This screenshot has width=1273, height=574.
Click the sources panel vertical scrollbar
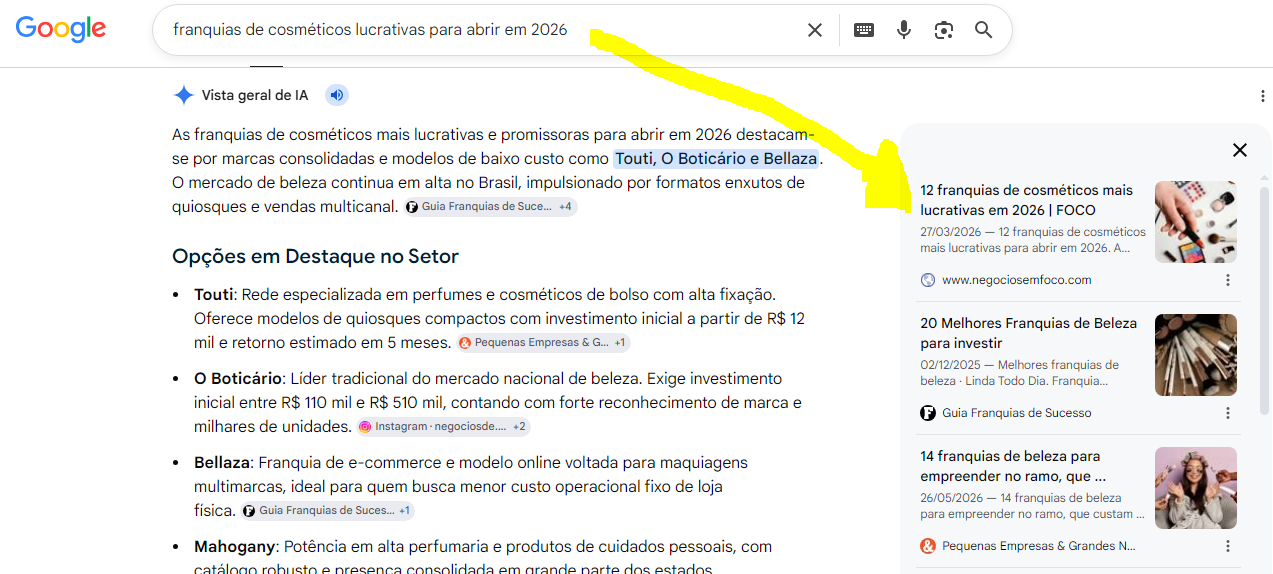1265,300
